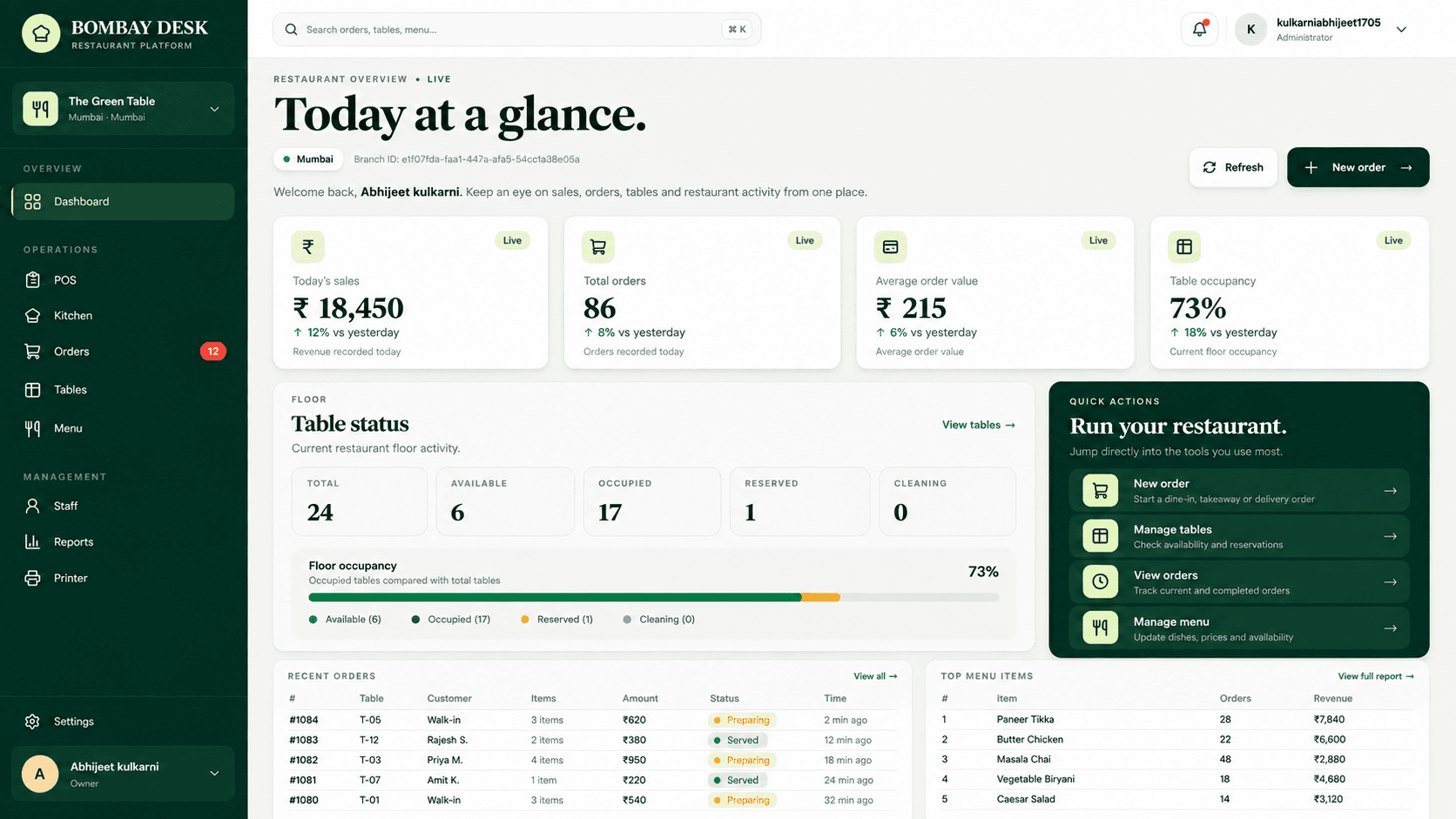
Task: Click the Bombay Desk home logo icon
Action: pyautogui.click(x=41, y=34)
